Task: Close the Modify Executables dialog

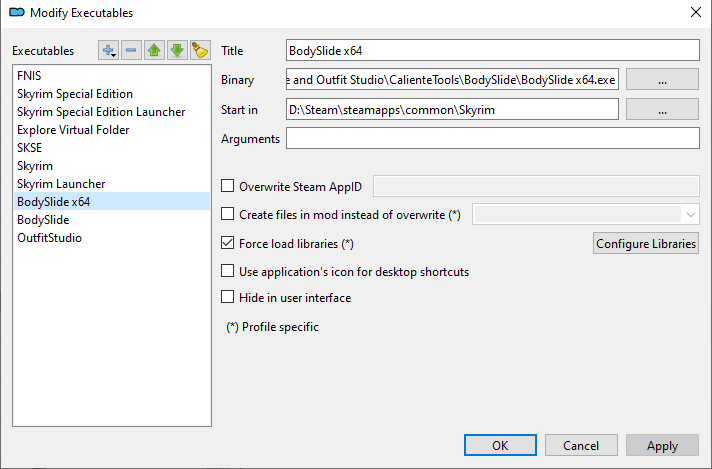Action: (x=696, y=12)
